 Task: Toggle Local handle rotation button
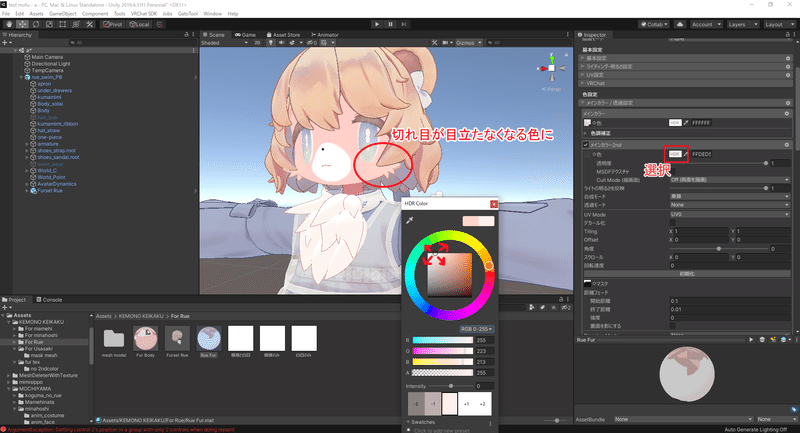coord(139,24)
